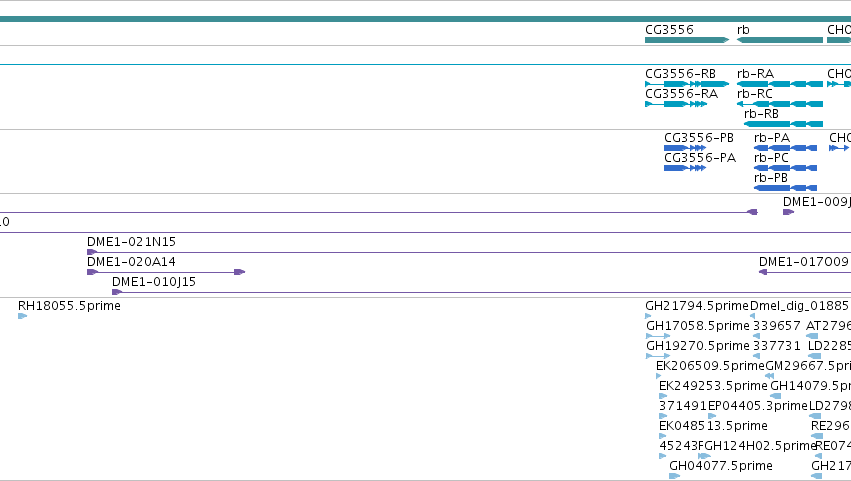
Task: Click the GH19270.5prime arrow glyph
Action: (x=658, y=356)
